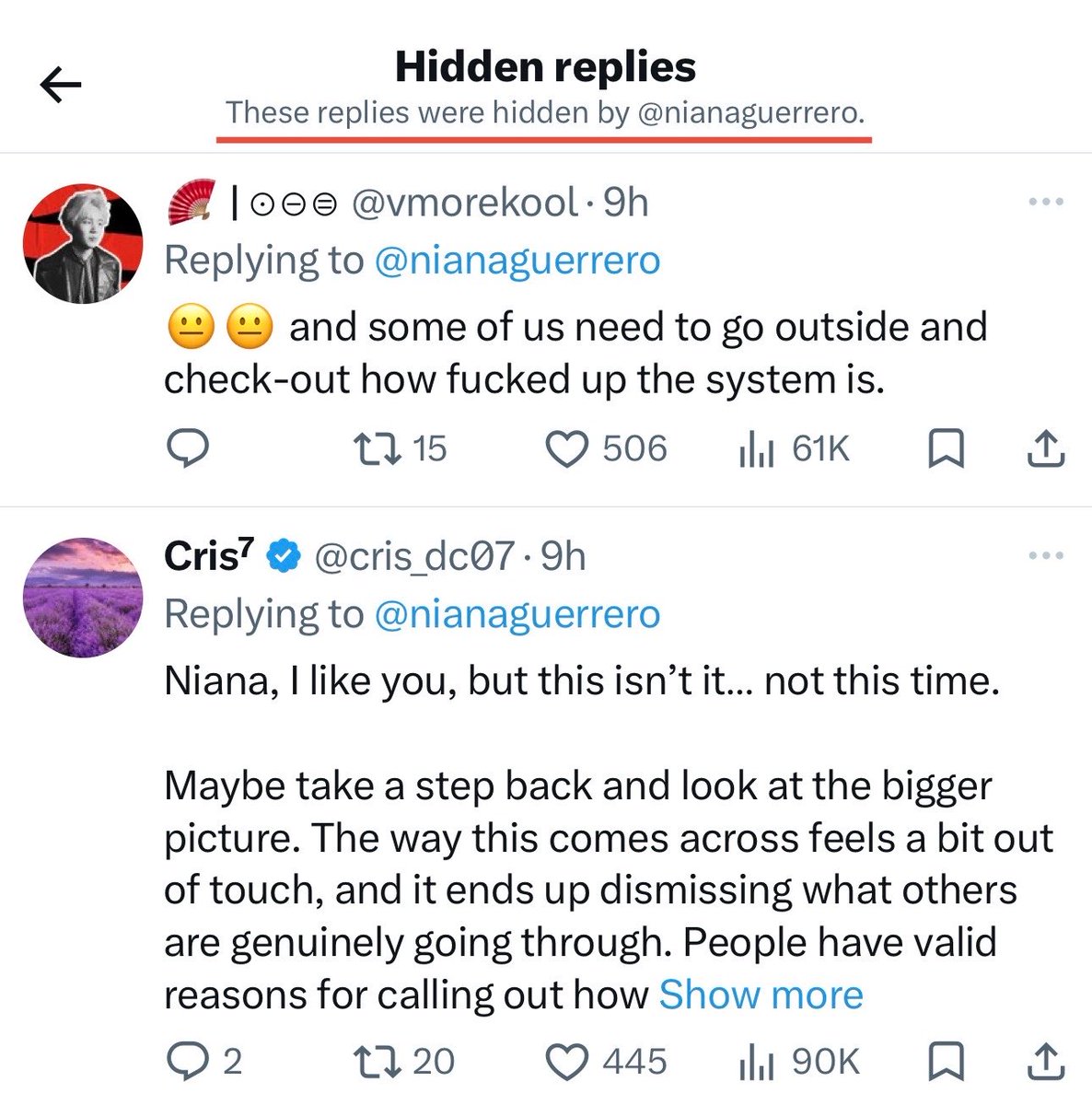
Task: Reply to Cris⁷ tweet with 2 replies
Action: pyautogui.click(x=204, y=1061)
